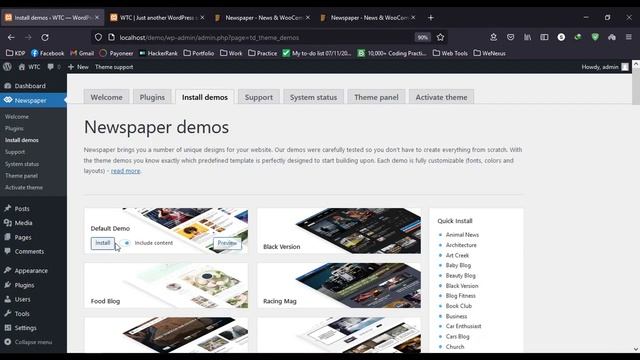The width and height of the screenshot is (640, 360).
Task: Quick install Baby Blog demo
Action: (458, 265)
